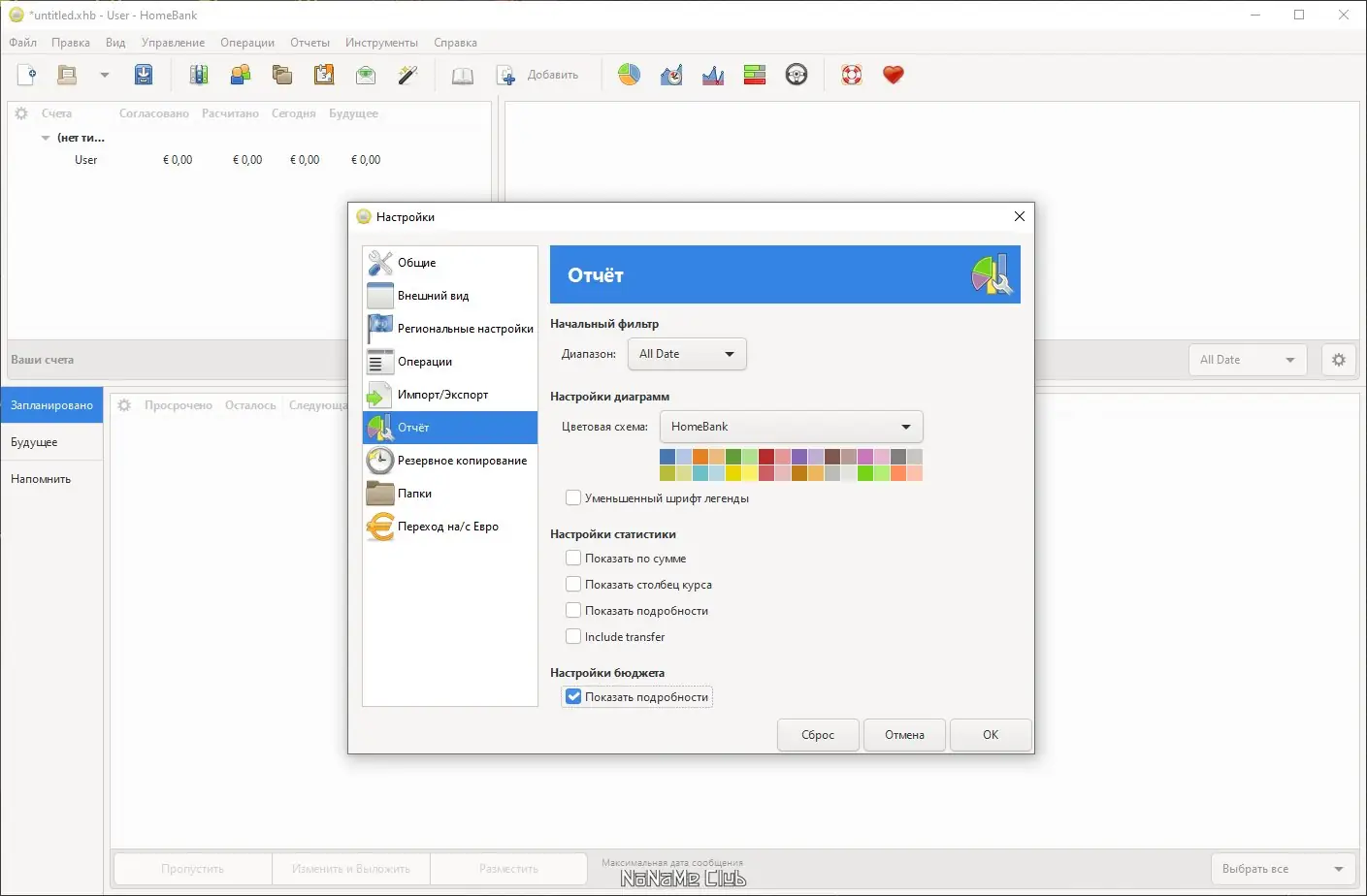Check Показать столбец курса
Viewport: 1367px width, 896px height.
(x=573, y=584)
